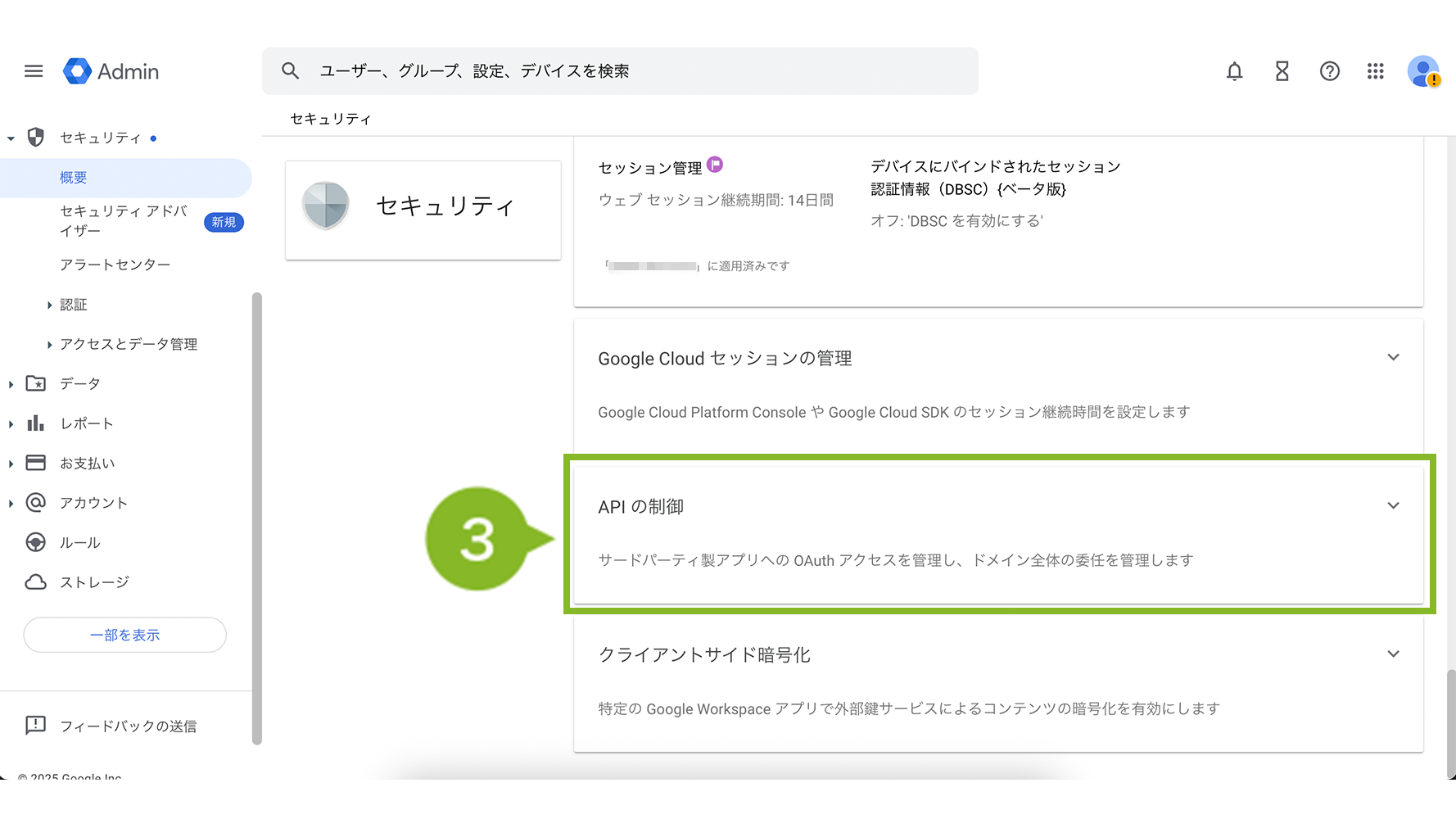Open アラートセンター in the sidebar
The image size is (1456, 819).
(115, 265)
